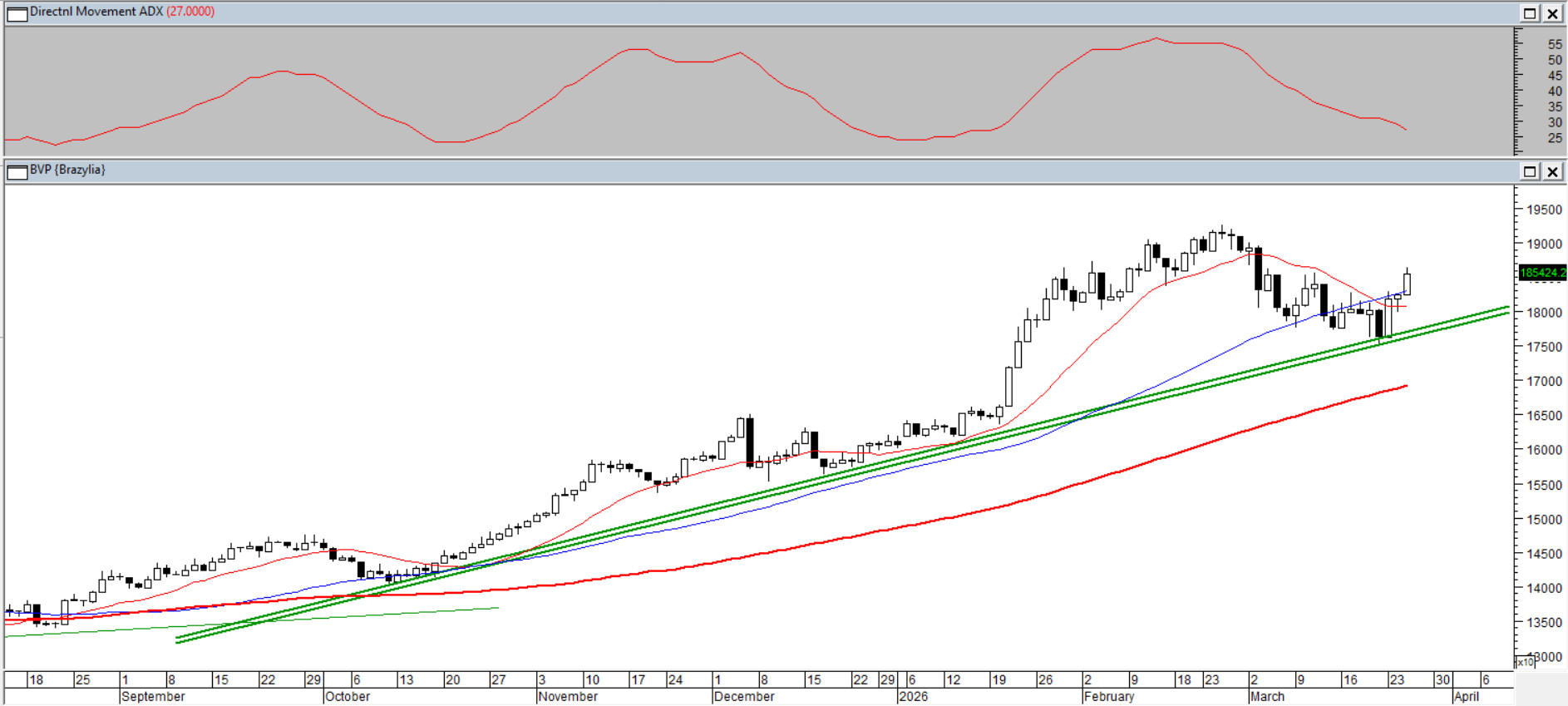This screenshot has width=1568, height=706.
Task: Close the BVP {Brazylia} price pane
Action: pos(1552,171)
